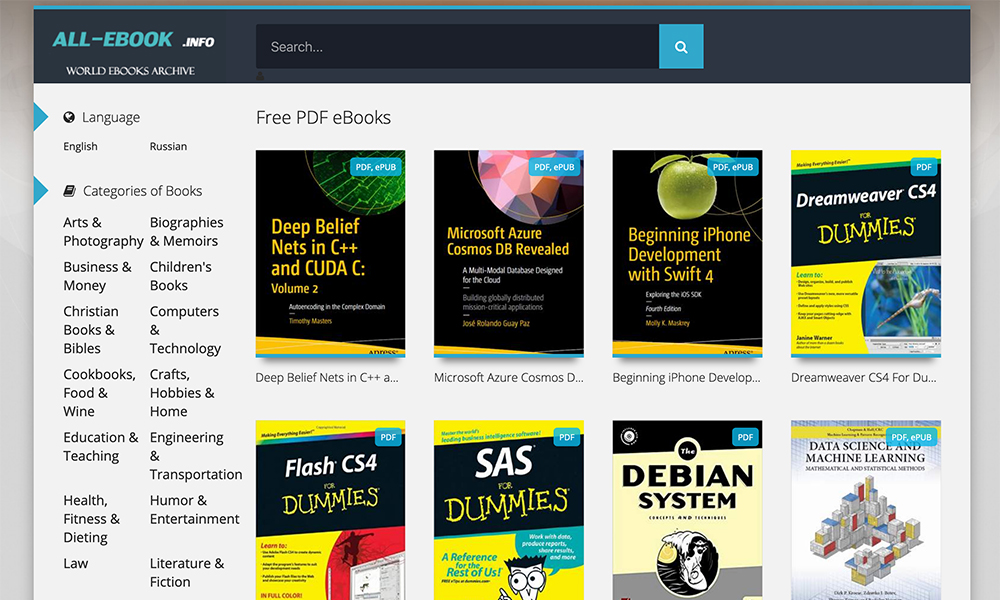The image size is (1000, 600).
Task: Click the book icon beside Categories of Books
Action: pyautogui.click(x=69, y=191)
